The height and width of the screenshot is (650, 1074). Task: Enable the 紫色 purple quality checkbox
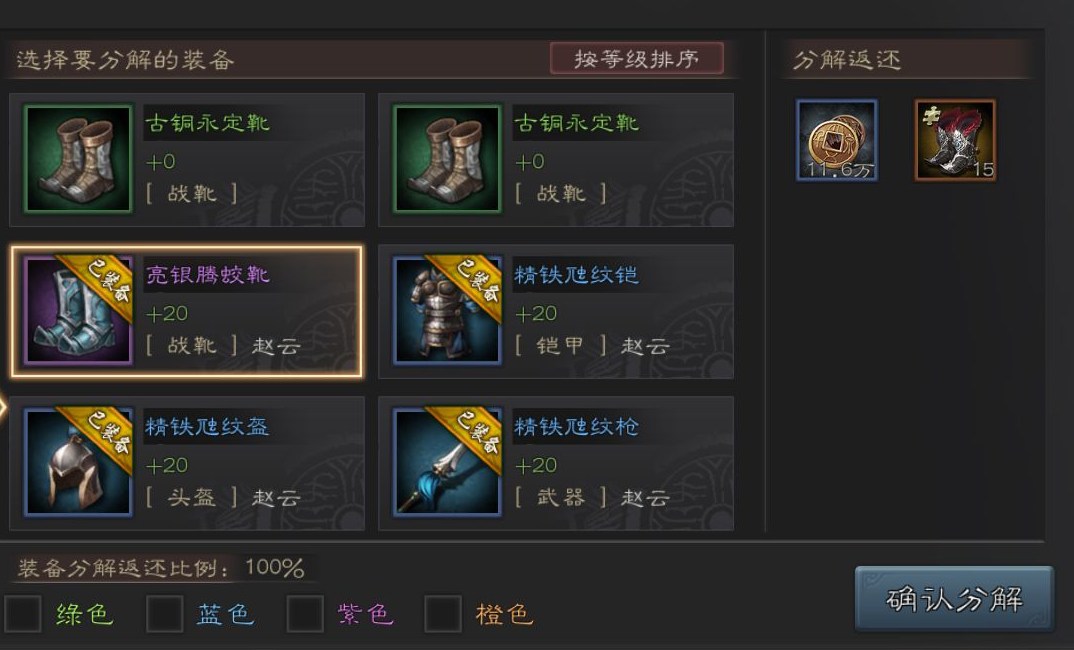pos(305,613)
